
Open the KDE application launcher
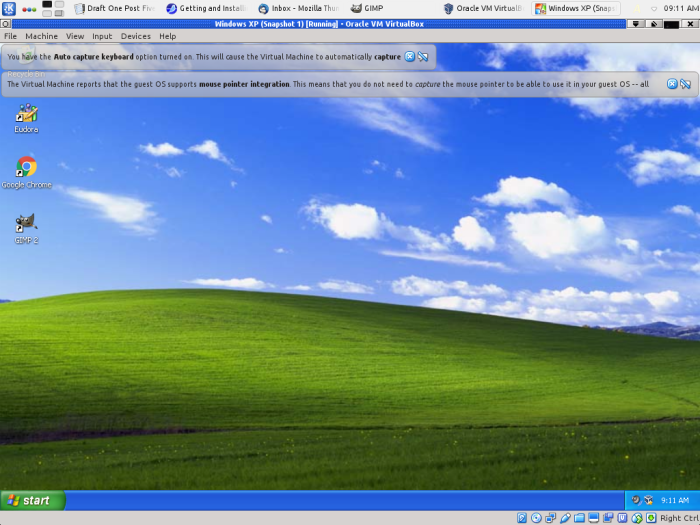[x=8, y=8]
